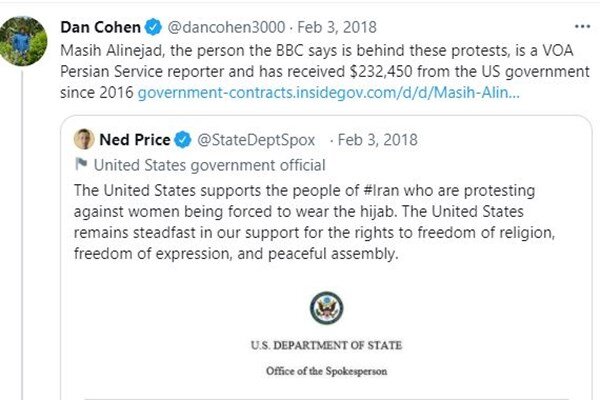
Task: Open Dan Cohen's profile avatar
Action: [24, 39]
